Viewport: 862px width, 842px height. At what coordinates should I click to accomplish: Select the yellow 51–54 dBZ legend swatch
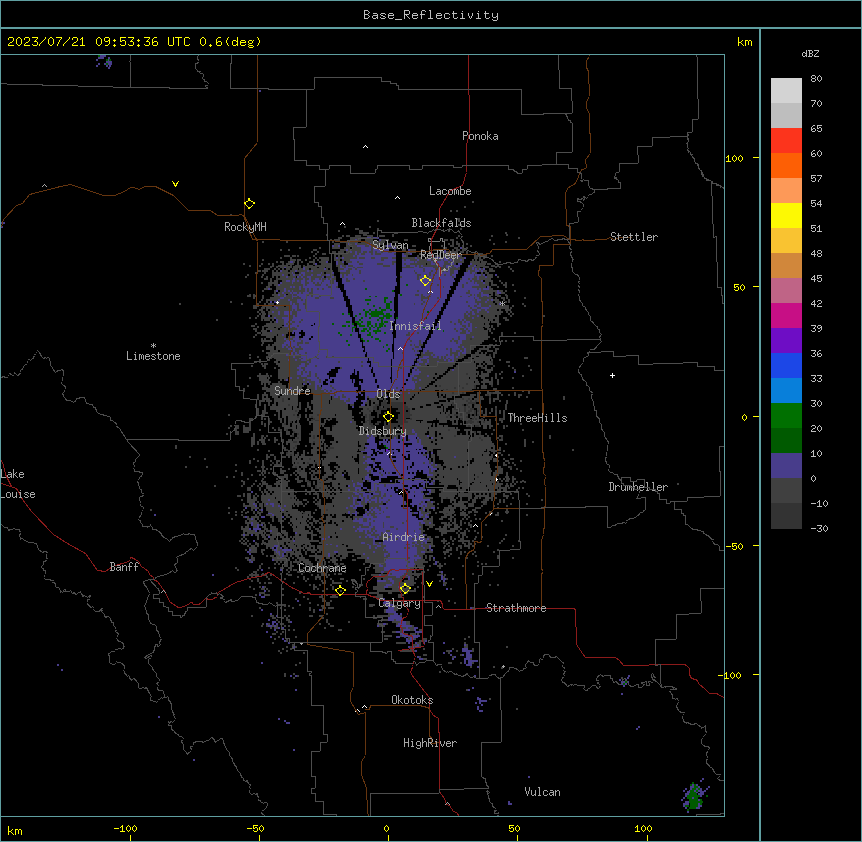coord(786,215)
